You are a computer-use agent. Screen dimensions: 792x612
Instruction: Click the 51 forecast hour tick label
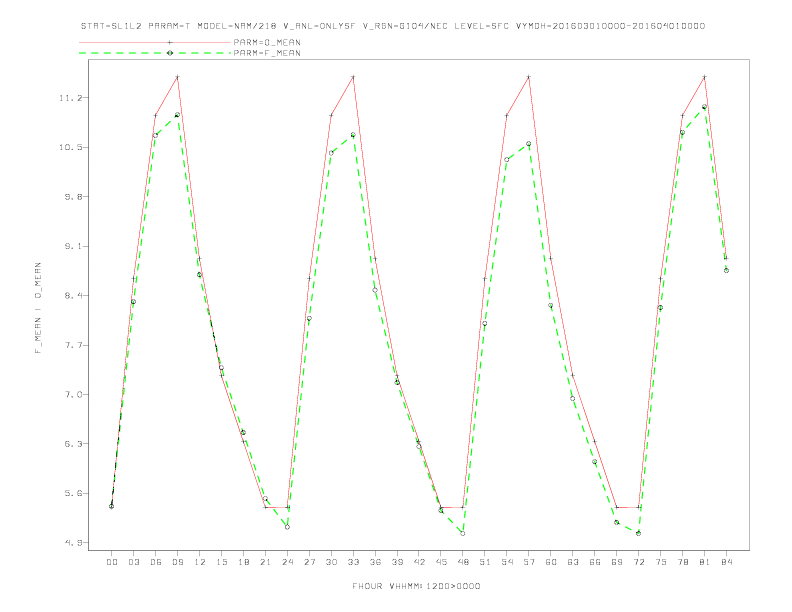pyautogui.click(x=485, y=562)
